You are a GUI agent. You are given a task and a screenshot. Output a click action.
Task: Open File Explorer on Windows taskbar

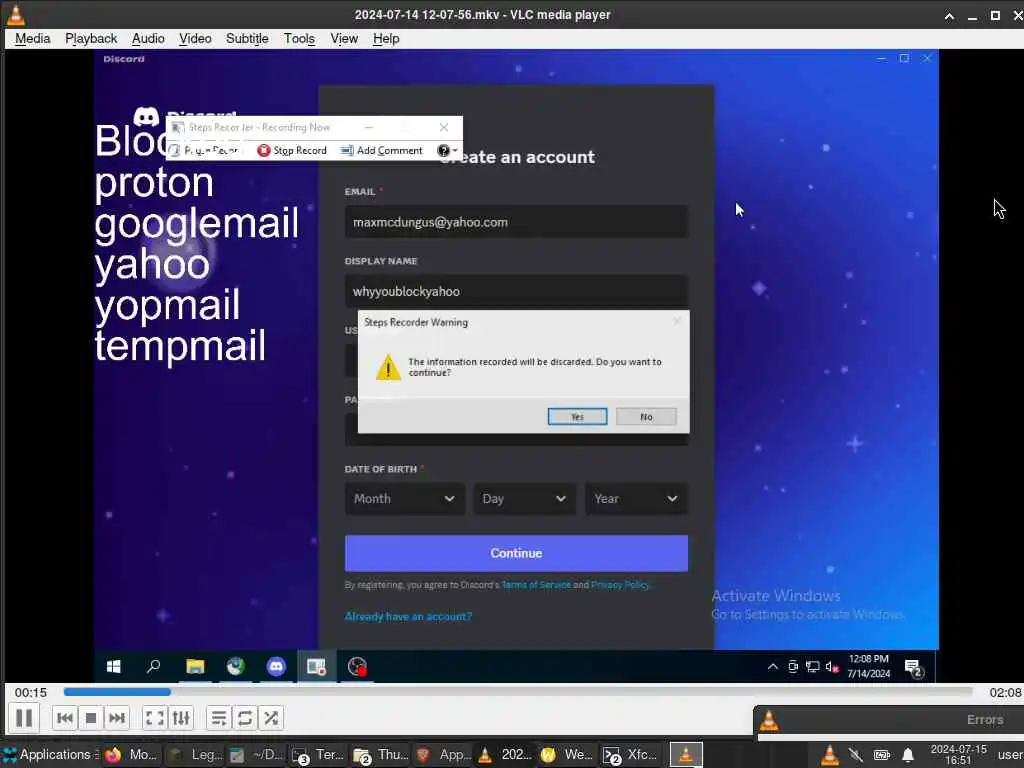point(195,666)
